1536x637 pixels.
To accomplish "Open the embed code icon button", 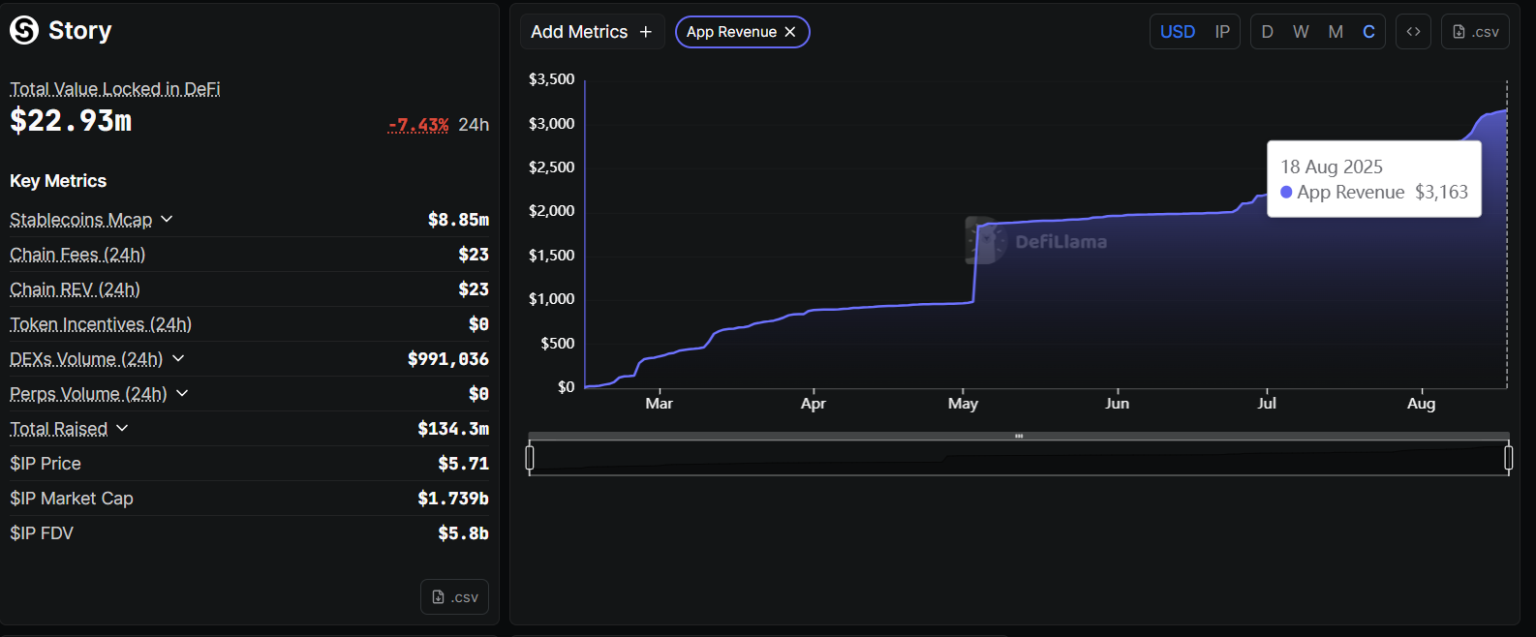I will 1413,31.
